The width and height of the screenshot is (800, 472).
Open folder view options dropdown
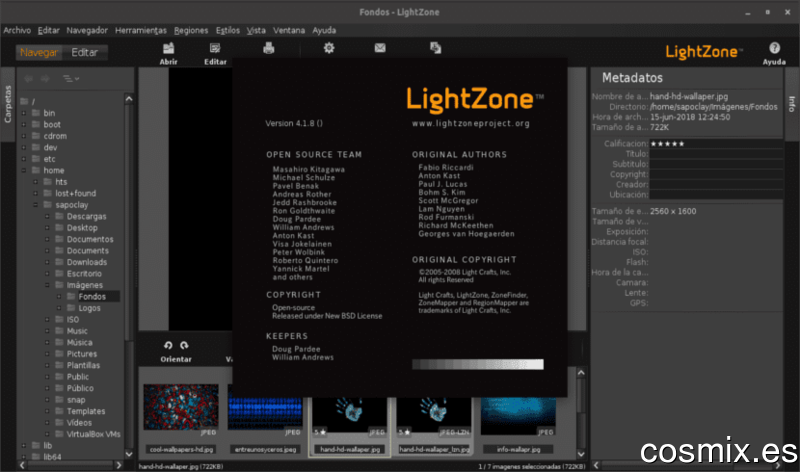[70, 79]
